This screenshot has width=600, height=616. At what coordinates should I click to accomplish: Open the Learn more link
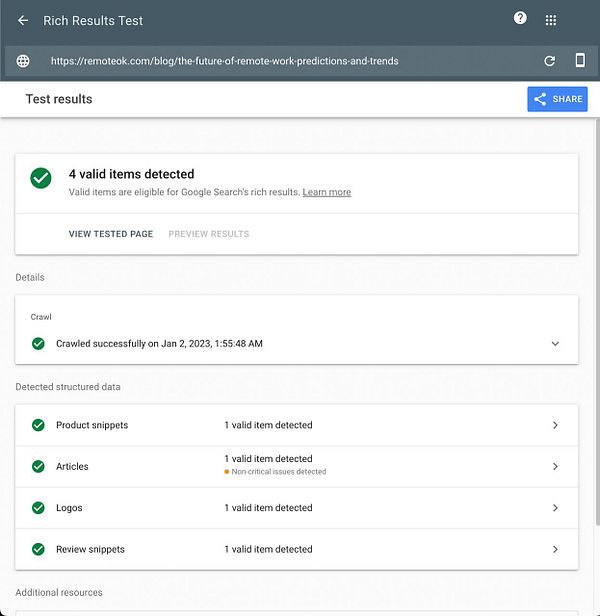click(x=327, y=192)
